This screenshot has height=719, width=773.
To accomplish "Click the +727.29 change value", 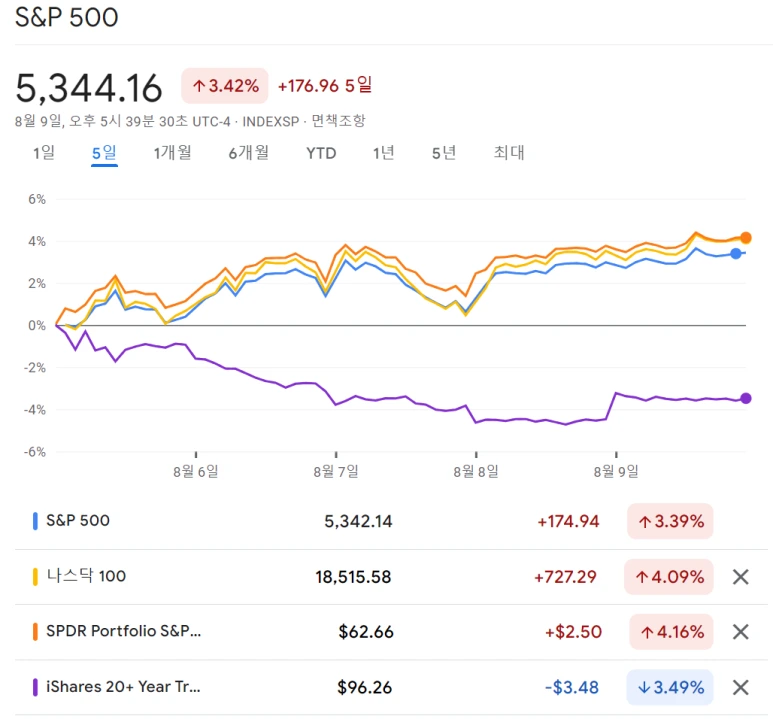I will [565, 576].
